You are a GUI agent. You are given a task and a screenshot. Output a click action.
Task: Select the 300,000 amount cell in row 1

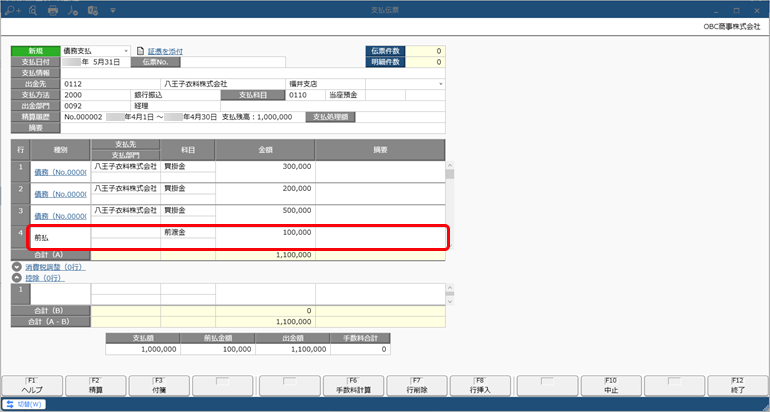click(x=265, y=171)
